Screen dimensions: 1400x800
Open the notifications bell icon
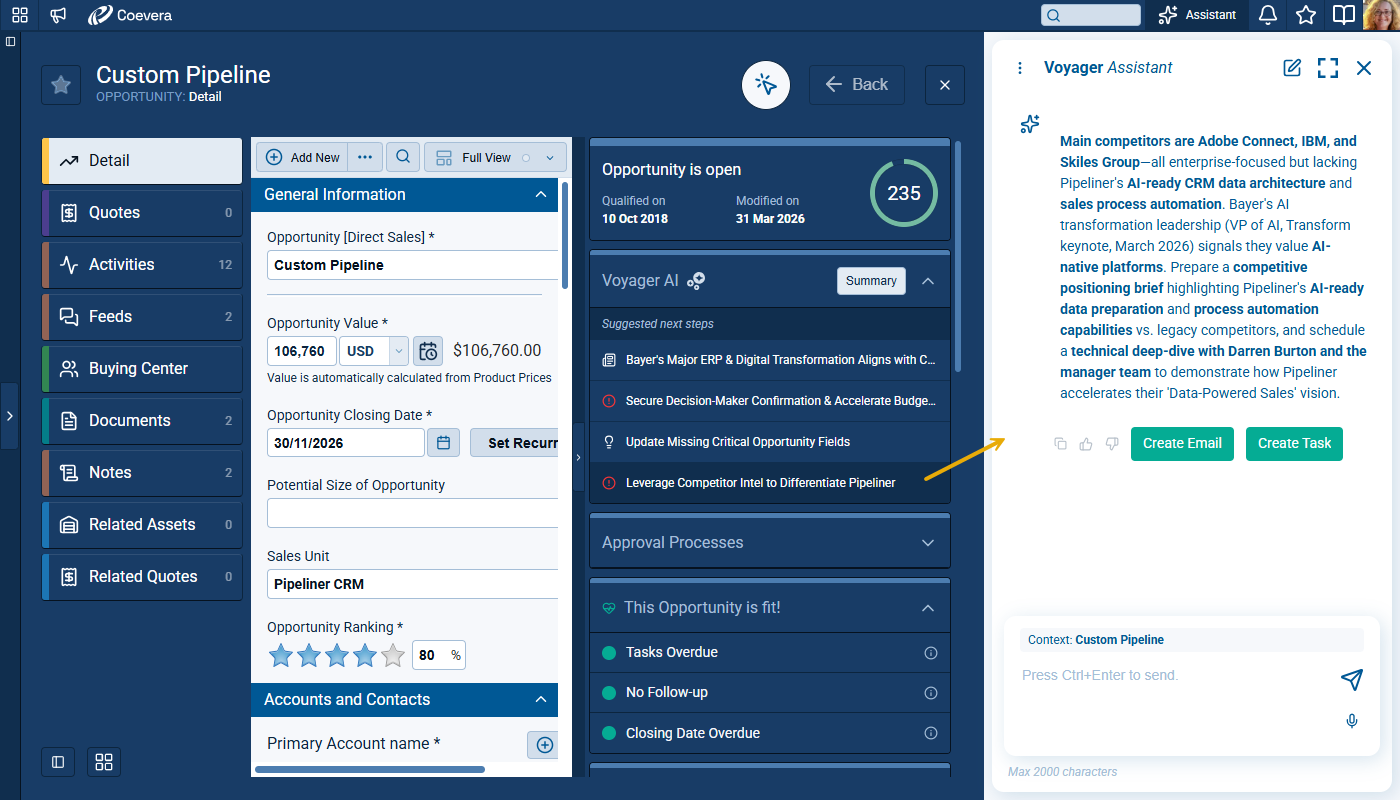pyautogui.click(x=1267, y=15)
